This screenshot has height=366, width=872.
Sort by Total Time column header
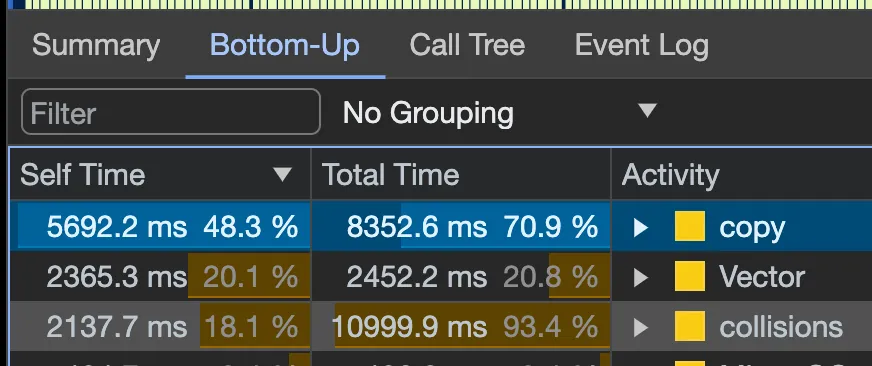[461, 175]
